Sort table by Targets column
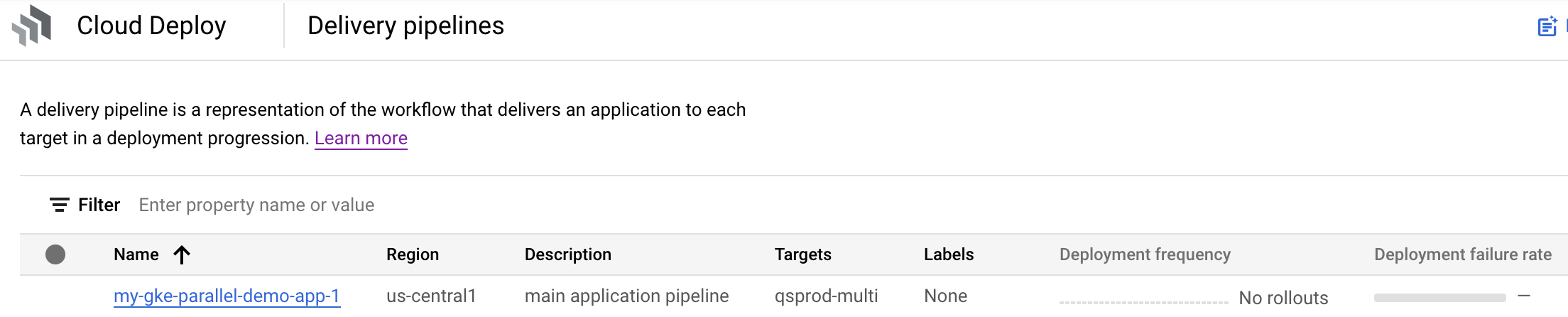Screen dimensions: 1568x317 (802, 254)
